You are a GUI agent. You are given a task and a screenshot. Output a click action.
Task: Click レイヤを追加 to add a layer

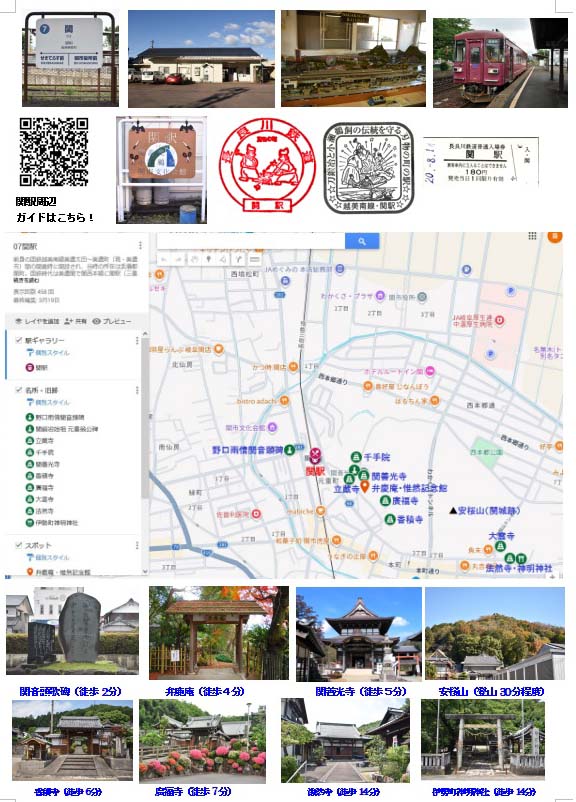(x=36, y=321)
